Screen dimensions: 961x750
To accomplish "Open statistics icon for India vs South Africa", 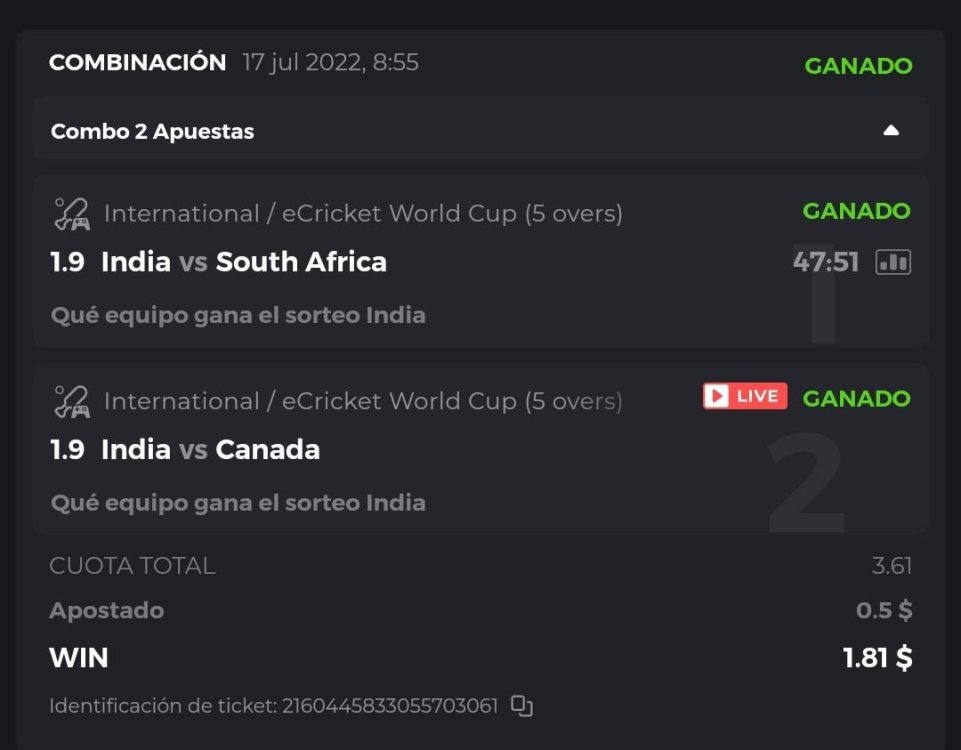I will point(893,263).
